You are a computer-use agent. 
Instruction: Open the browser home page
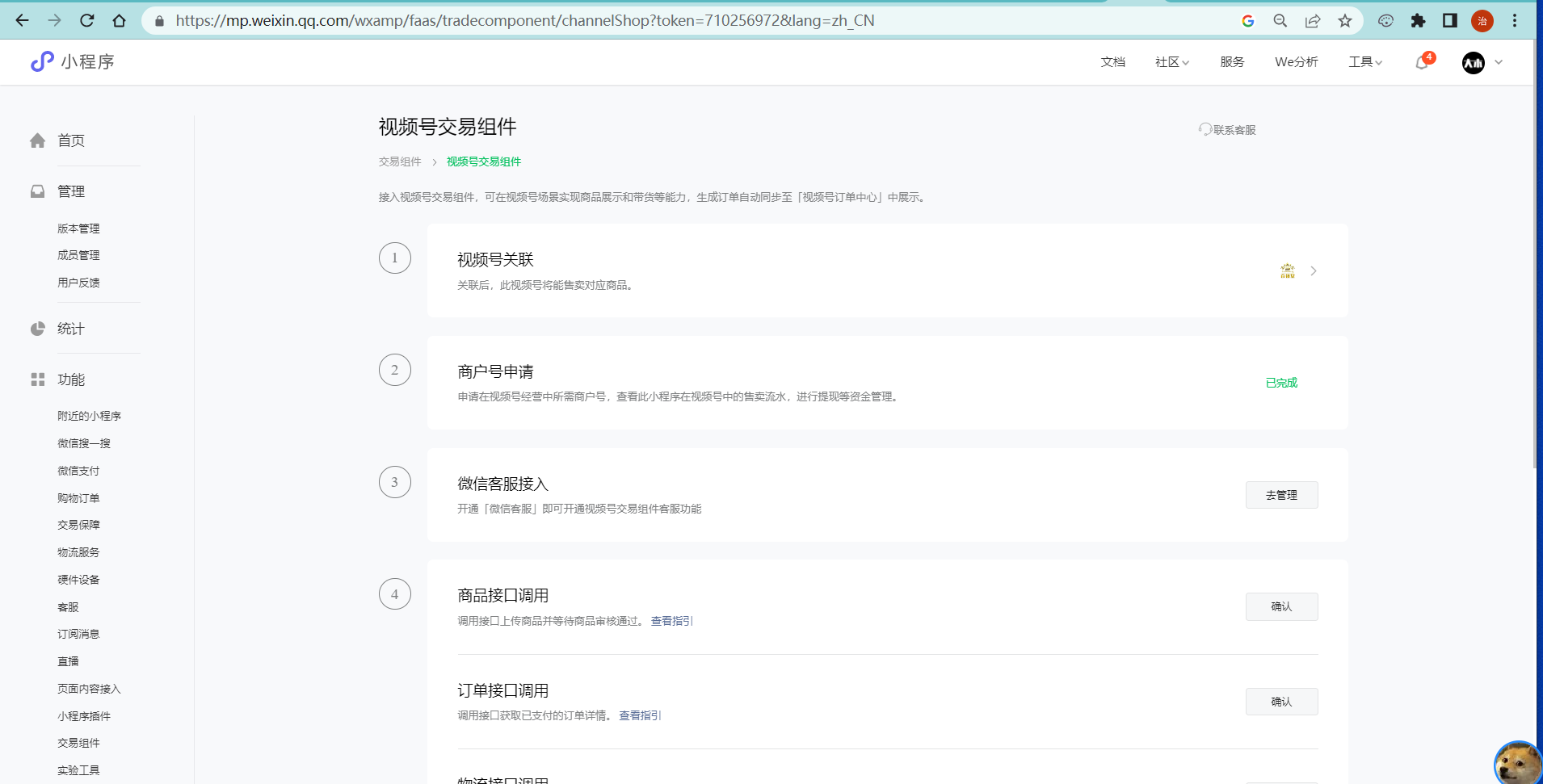coord(120,21)
